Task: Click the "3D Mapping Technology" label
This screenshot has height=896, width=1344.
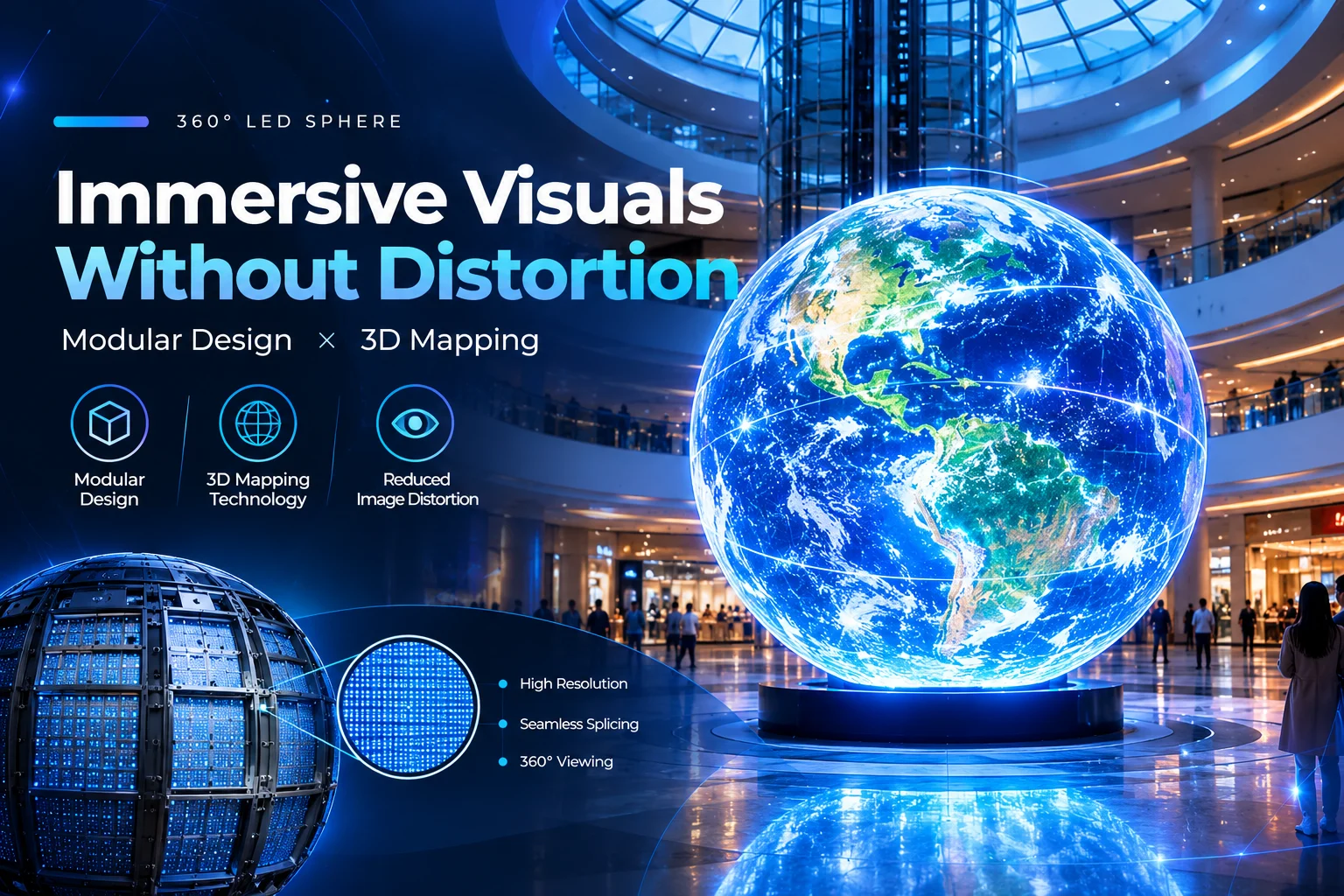Action: coord(258,489)
